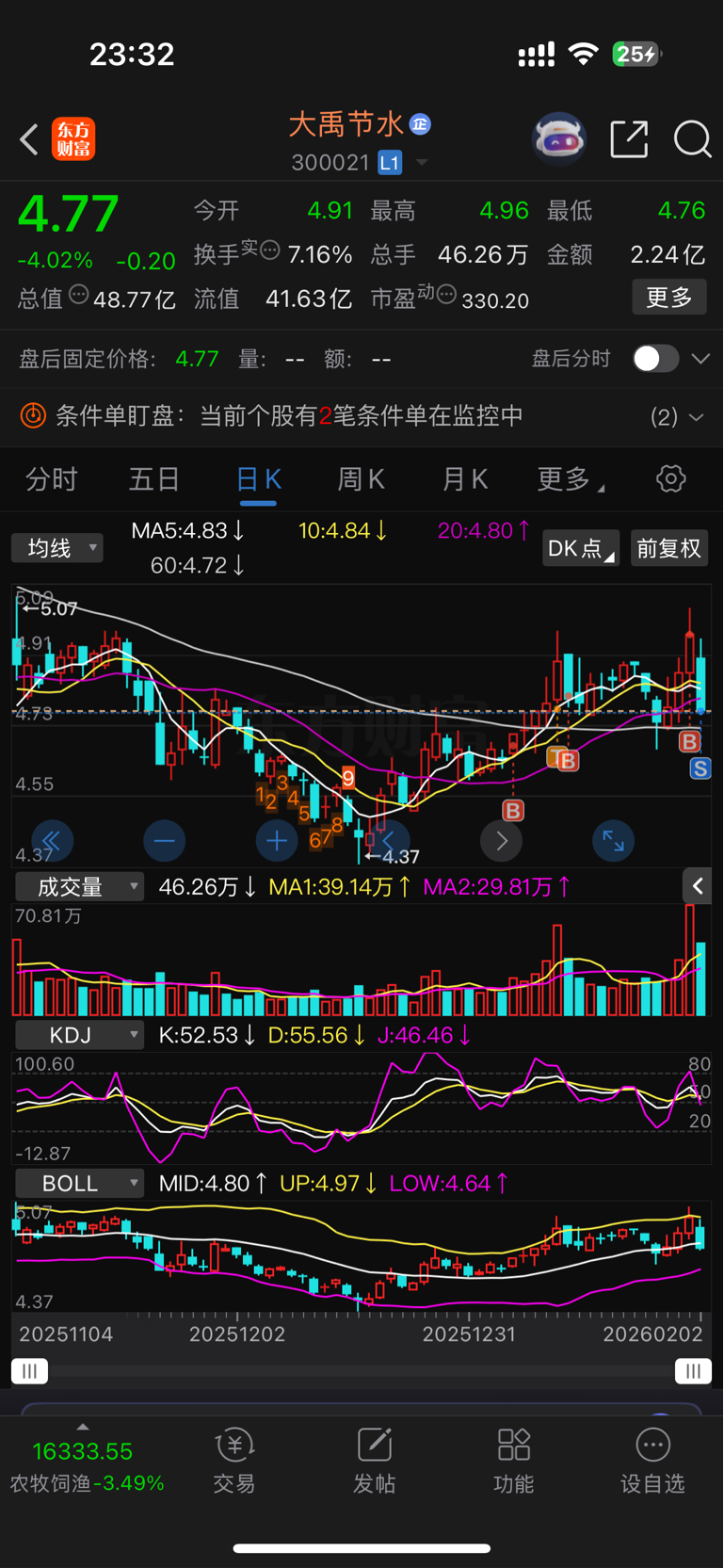The height and width of the screenshot is (1568, 724).
Task: Switch to 分时 tab
Action: click(51, 479)
